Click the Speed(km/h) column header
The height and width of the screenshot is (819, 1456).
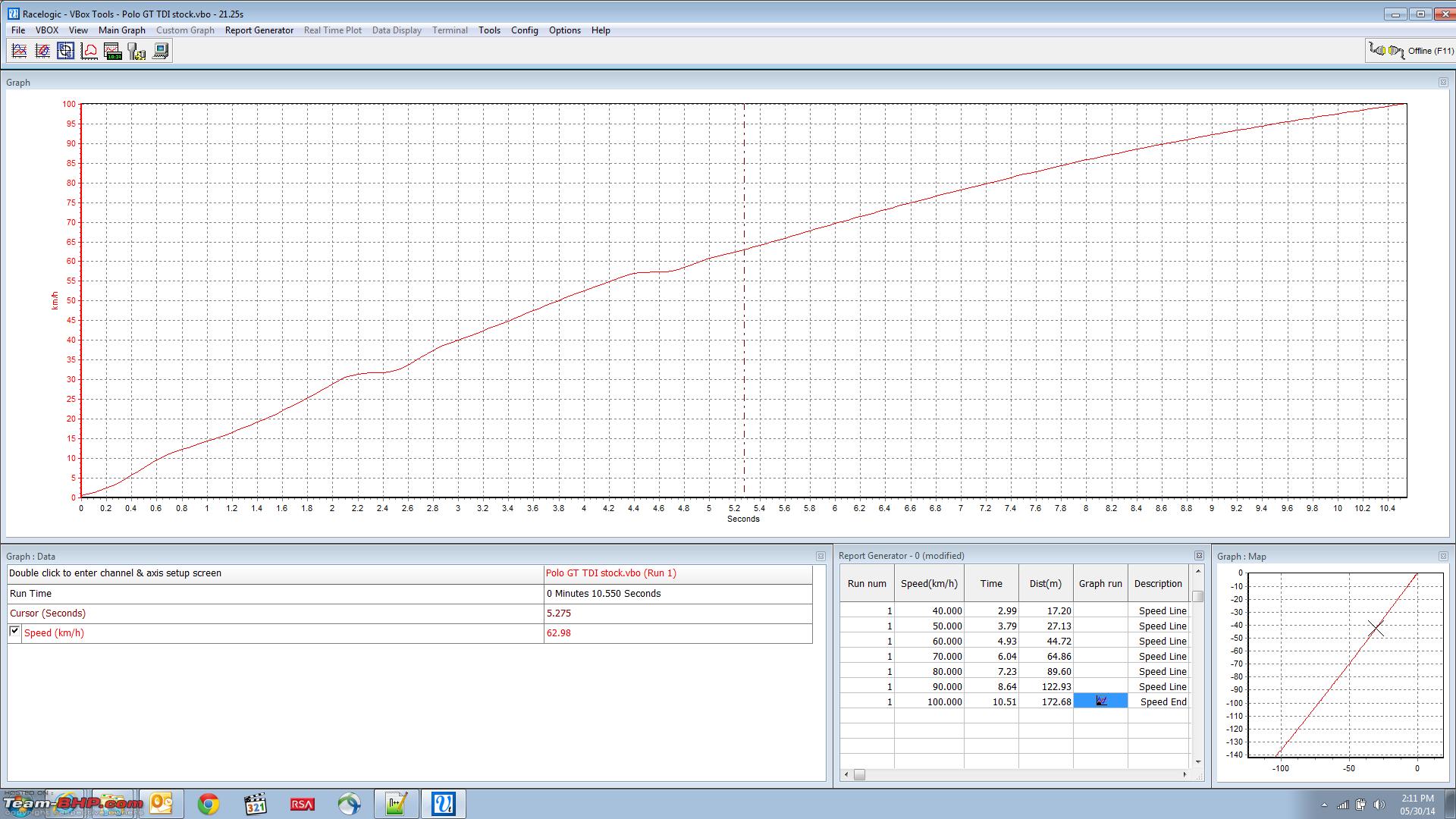[x=929, y=583]
